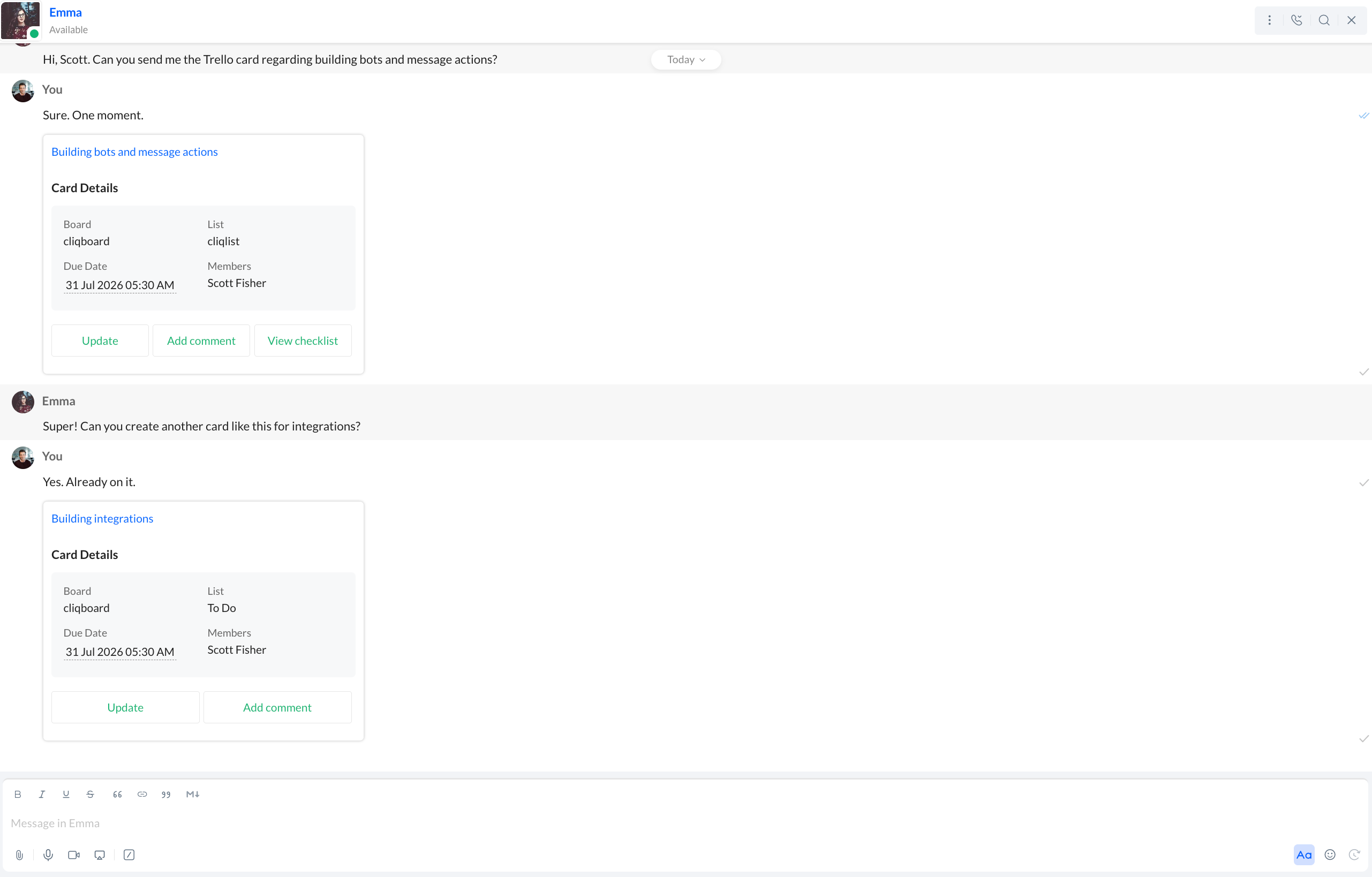Image resolution: width=1372 pixels, height=877 pixels.
Task: Click Emma's 'Hi, Scott' Trello card request message
Action: (x=270, y=60)
